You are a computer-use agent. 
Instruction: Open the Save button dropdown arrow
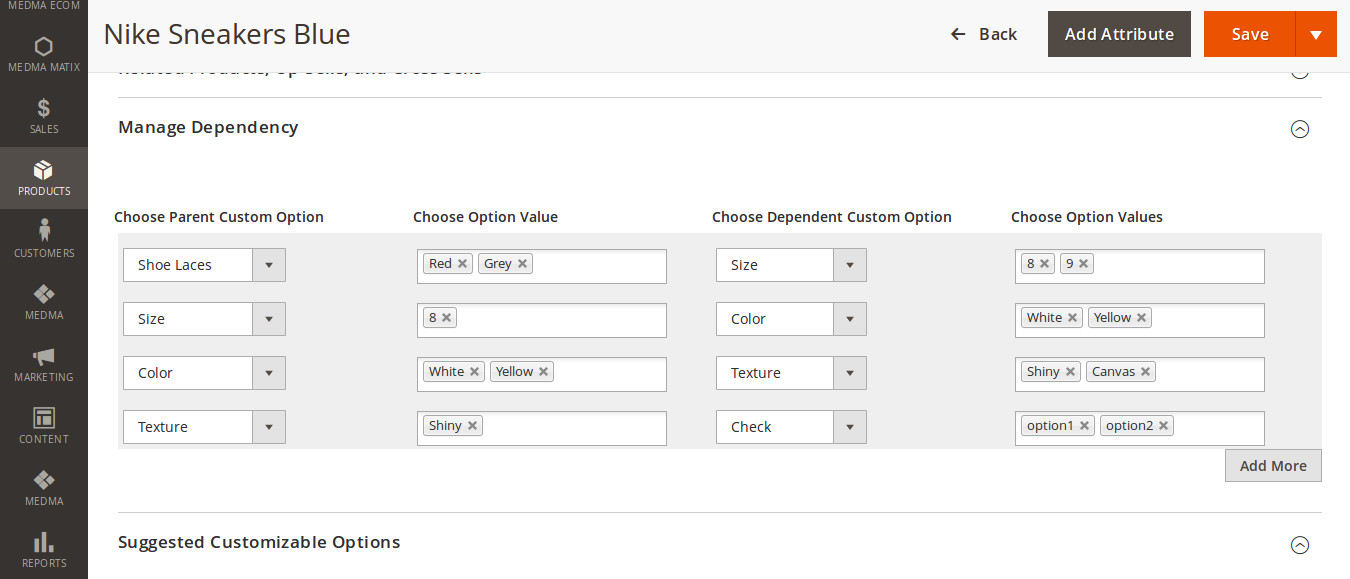point(1316,34)
